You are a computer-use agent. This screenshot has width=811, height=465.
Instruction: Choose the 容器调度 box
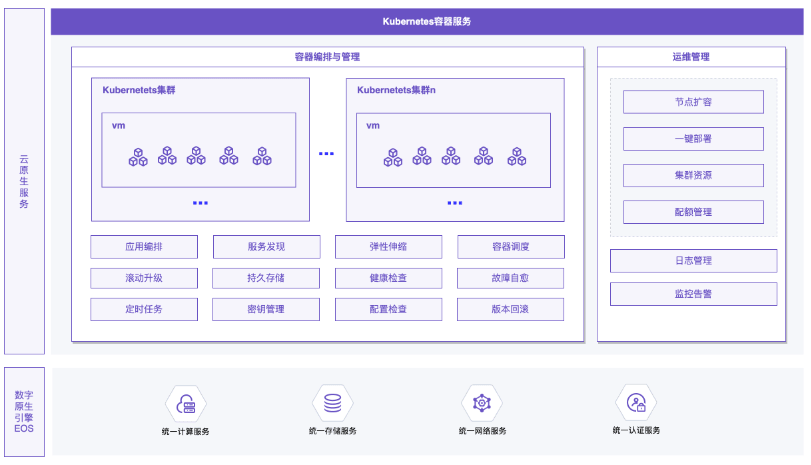pyautogui.click(x=511, y=247)
